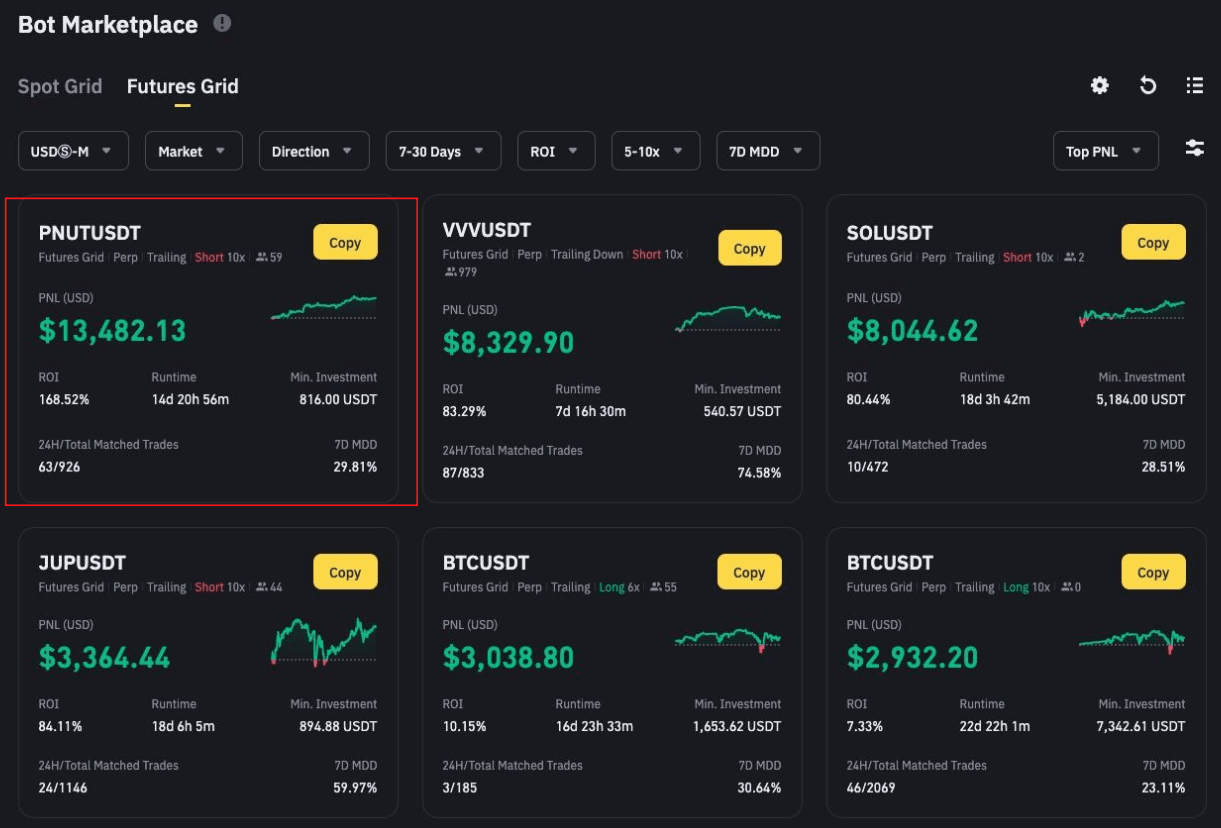
Task: Open the Direction filter dropdown
Action: (313, 151)
